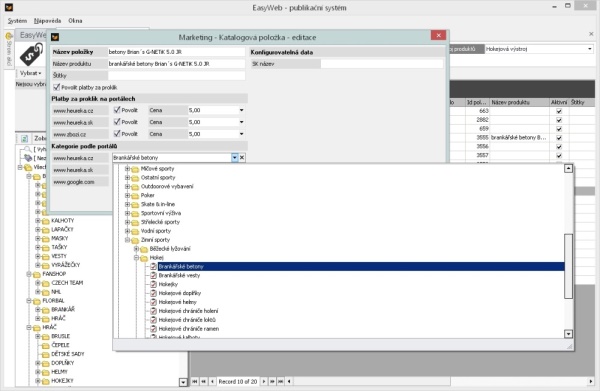This screenshot has height=391, width=600.
Task: Click the Název položky input field
Action: click(176, 52)
